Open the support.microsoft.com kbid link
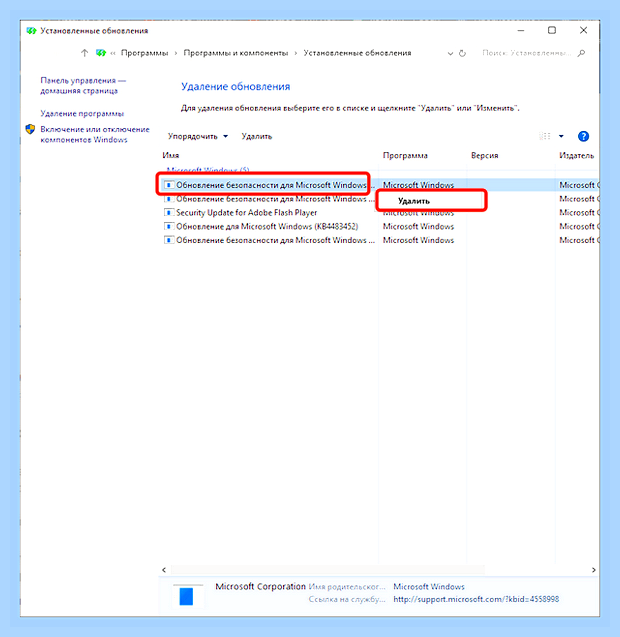Image resolution: width=620 pixels, height=637 pixels. click(476, 599)
